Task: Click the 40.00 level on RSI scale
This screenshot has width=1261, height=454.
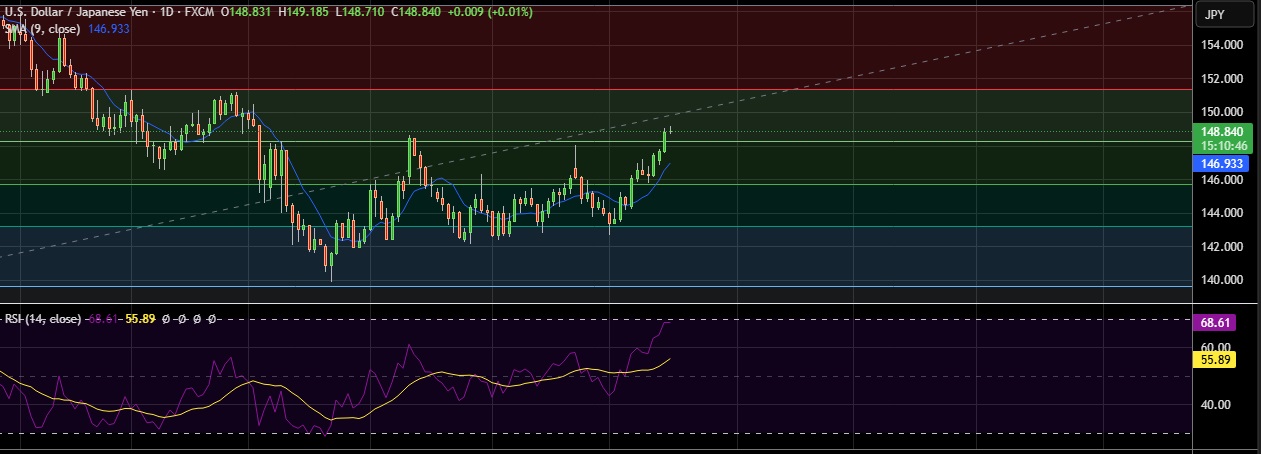Action: [1216, 405]
